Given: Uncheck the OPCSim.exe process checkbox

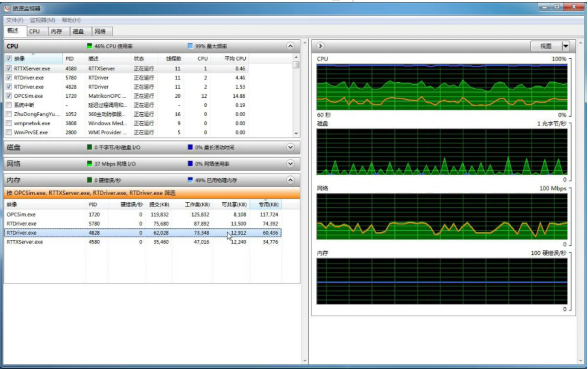Looking at the screenshot, I should tap(9, 96).
